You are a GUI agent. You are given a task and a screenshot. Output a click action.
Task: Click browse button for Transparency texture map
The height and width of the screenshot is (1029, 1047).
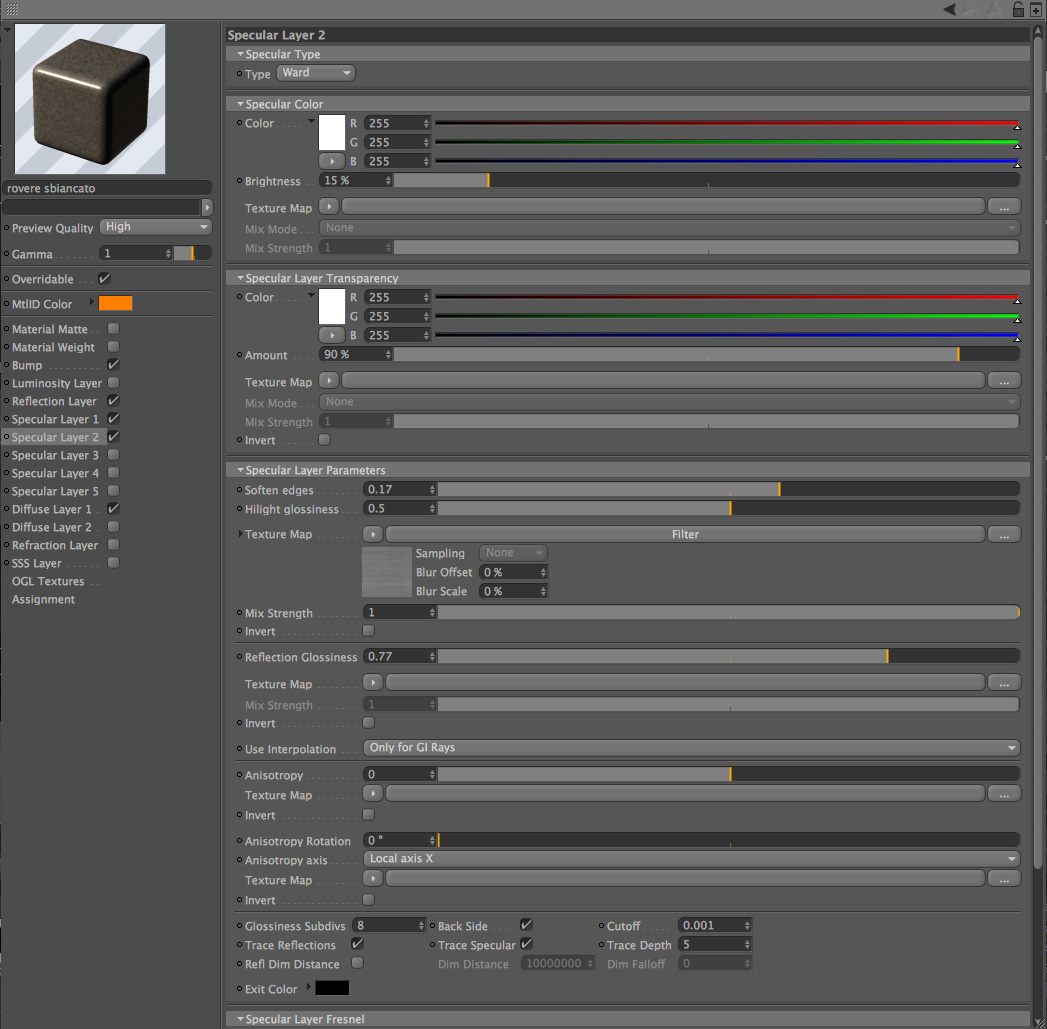1004,381
